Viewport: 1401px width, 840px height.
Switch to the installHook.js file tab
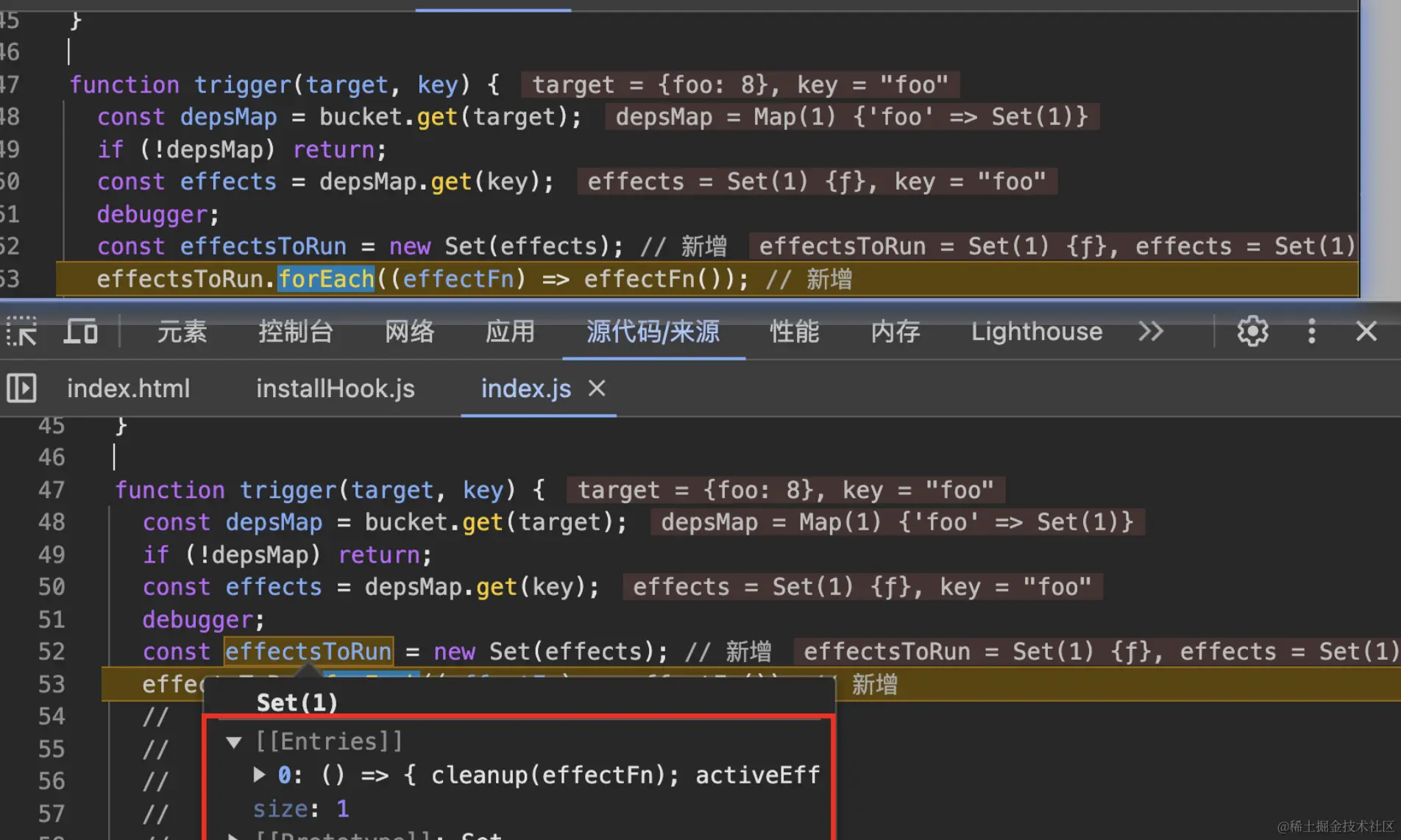[x=336, y=388]
